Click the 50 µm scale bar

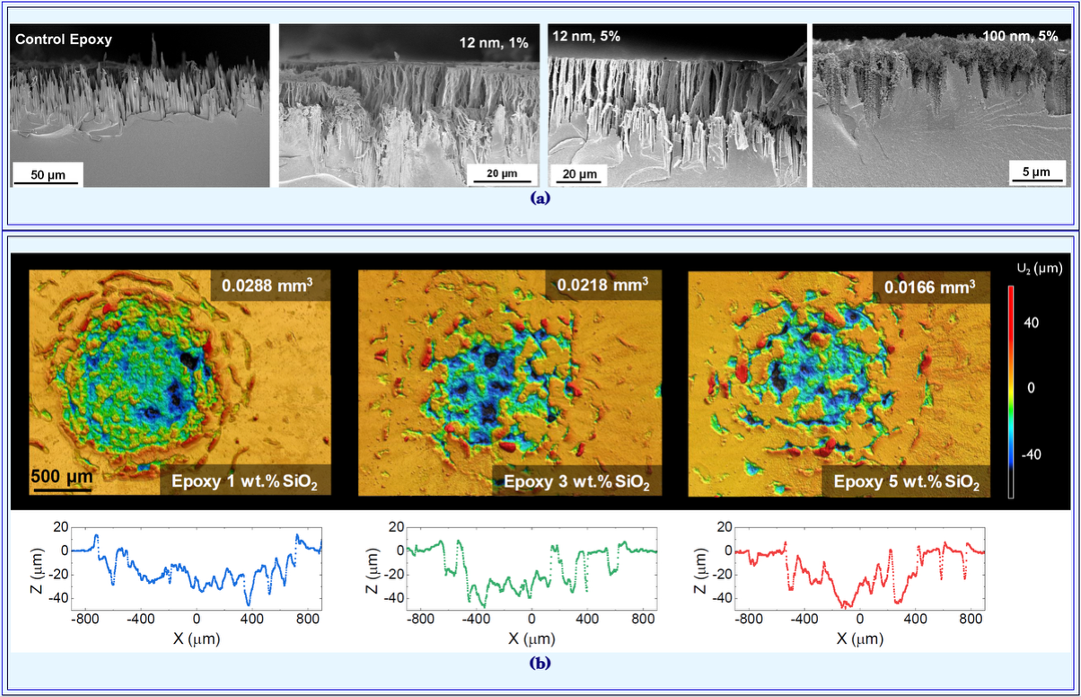pyautogui.click(x=47, y=176)
